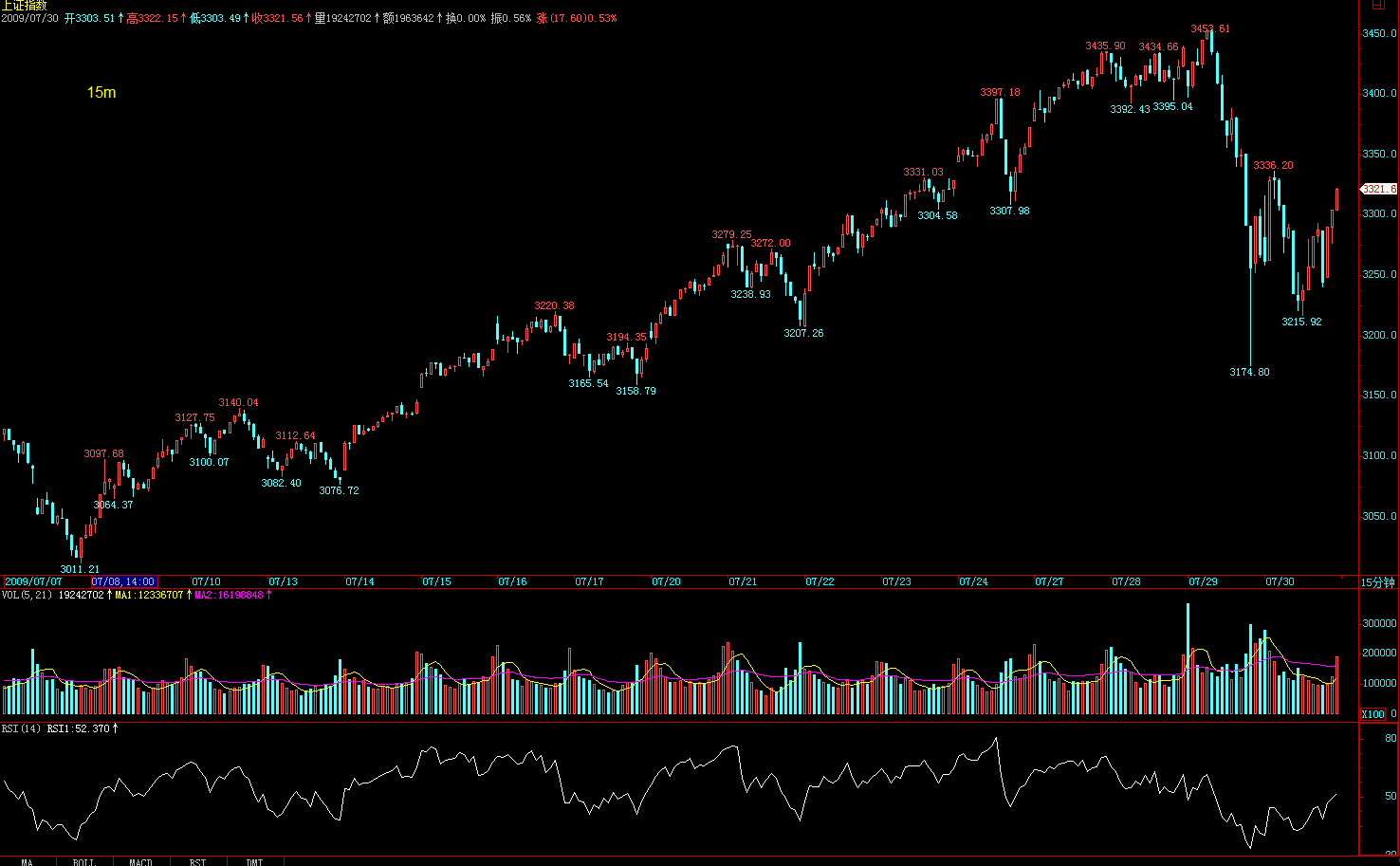
Task: Click the 07/14 date on time axis
Action: [359, 582]
